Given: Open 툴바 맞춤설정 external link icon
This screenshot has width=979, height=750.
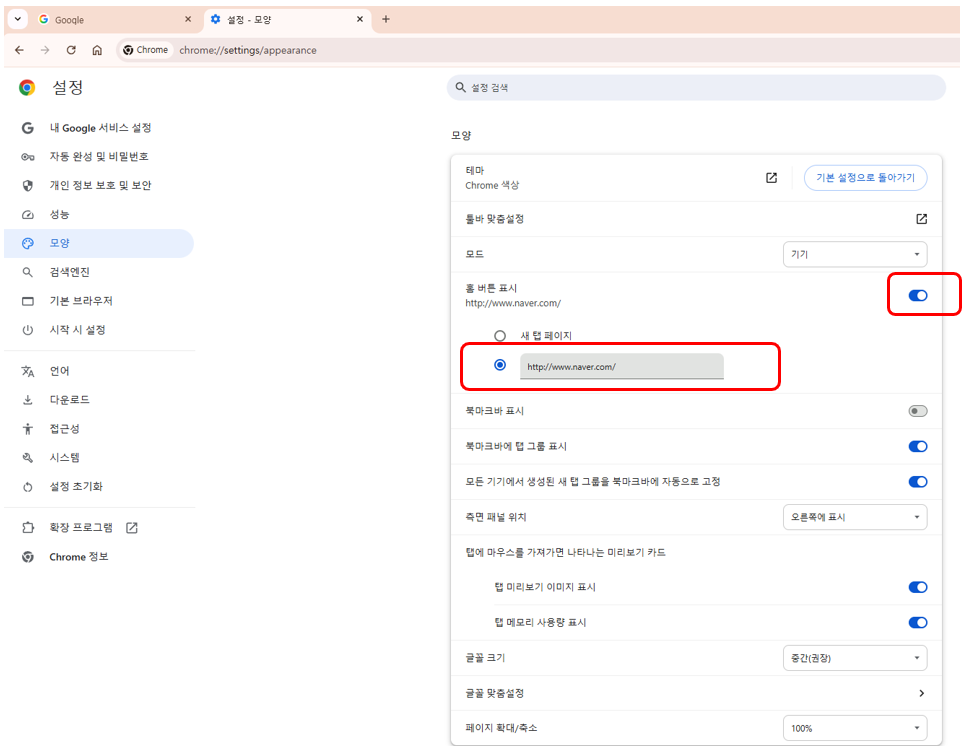Looking at the screenshot, I should tap(922, 219).
